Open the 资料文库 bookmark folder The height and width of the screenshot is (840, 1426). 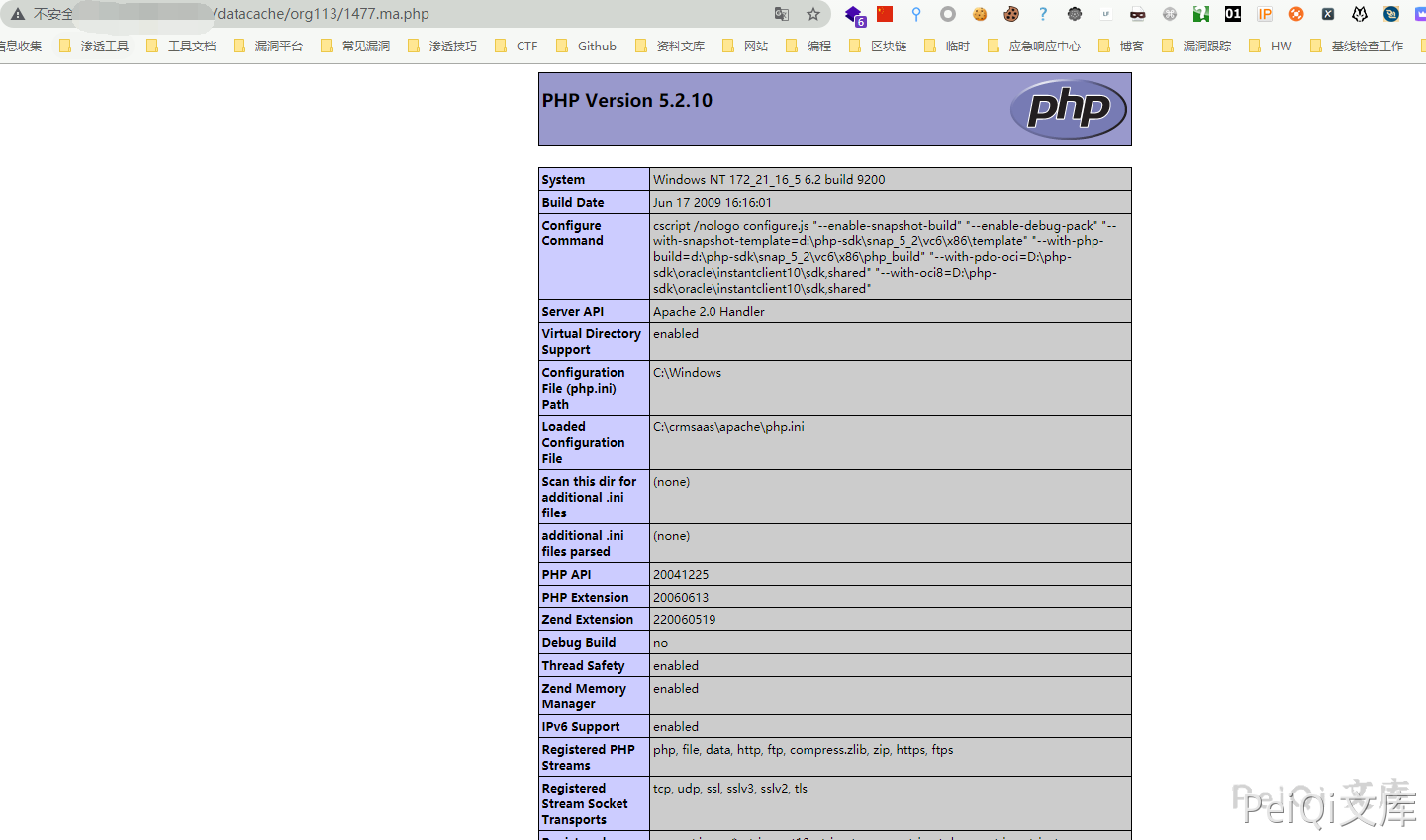(670, 46)
